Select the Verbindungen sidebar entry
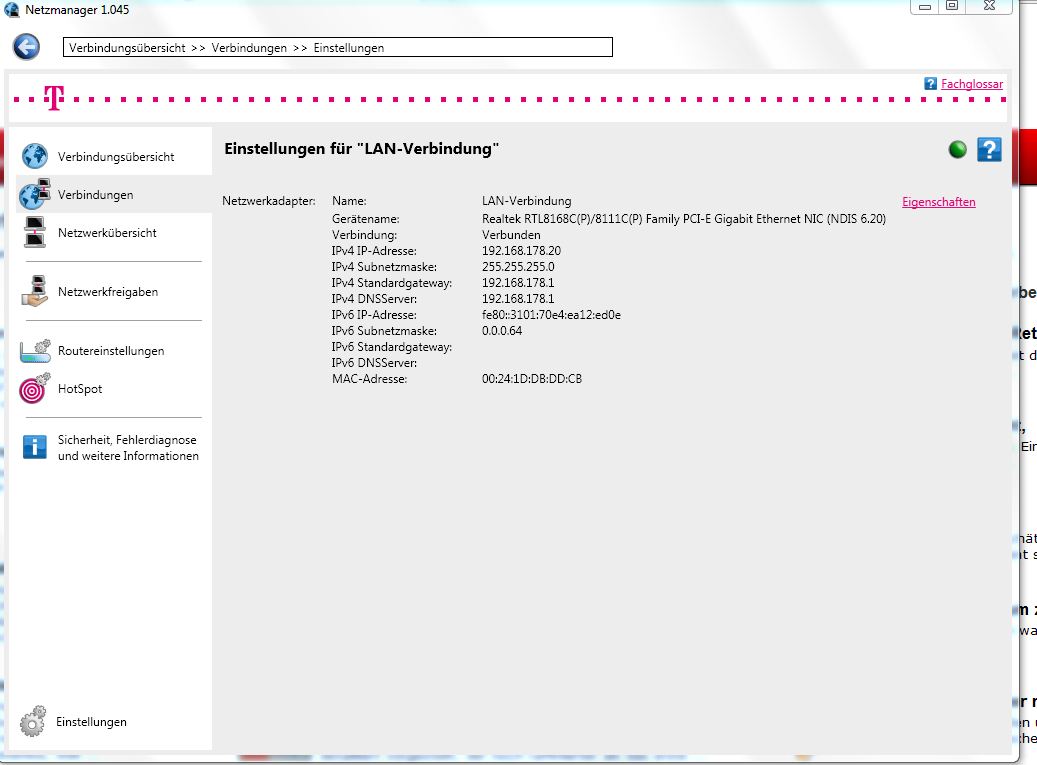The height and width of the screenshot is (765, 1037). click(95, 195)
